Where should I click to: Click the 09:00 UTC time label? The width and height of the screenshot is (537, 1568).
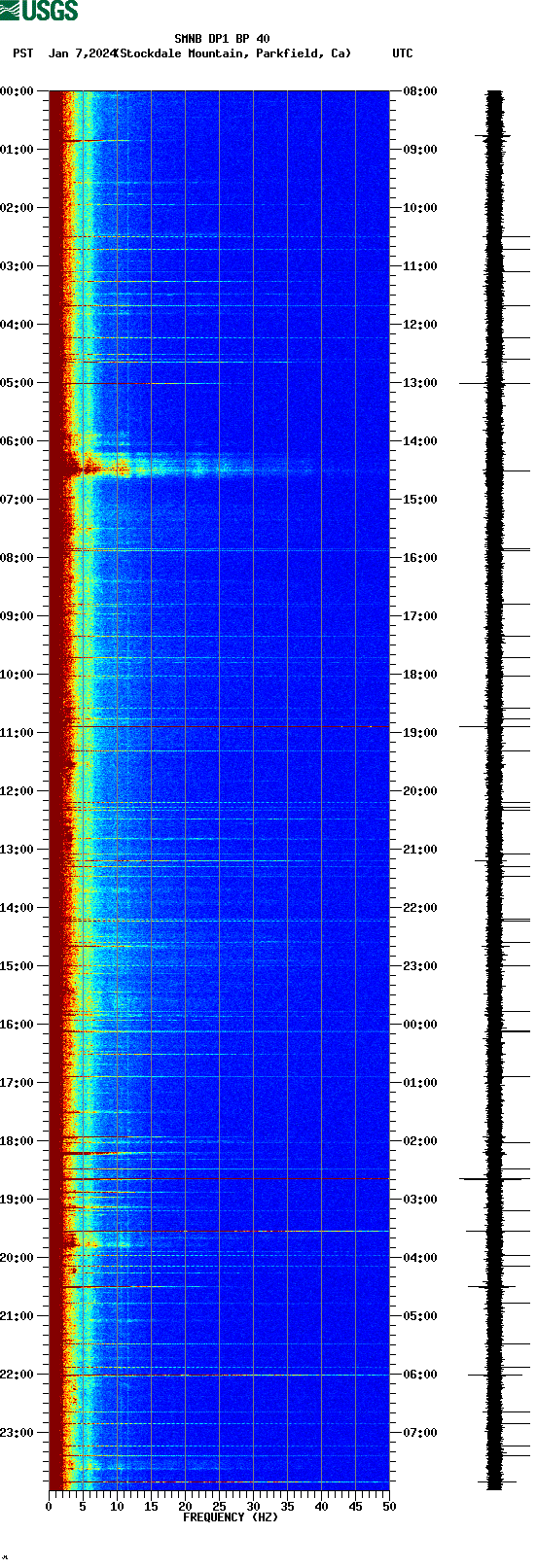click(x=420, y=150)
